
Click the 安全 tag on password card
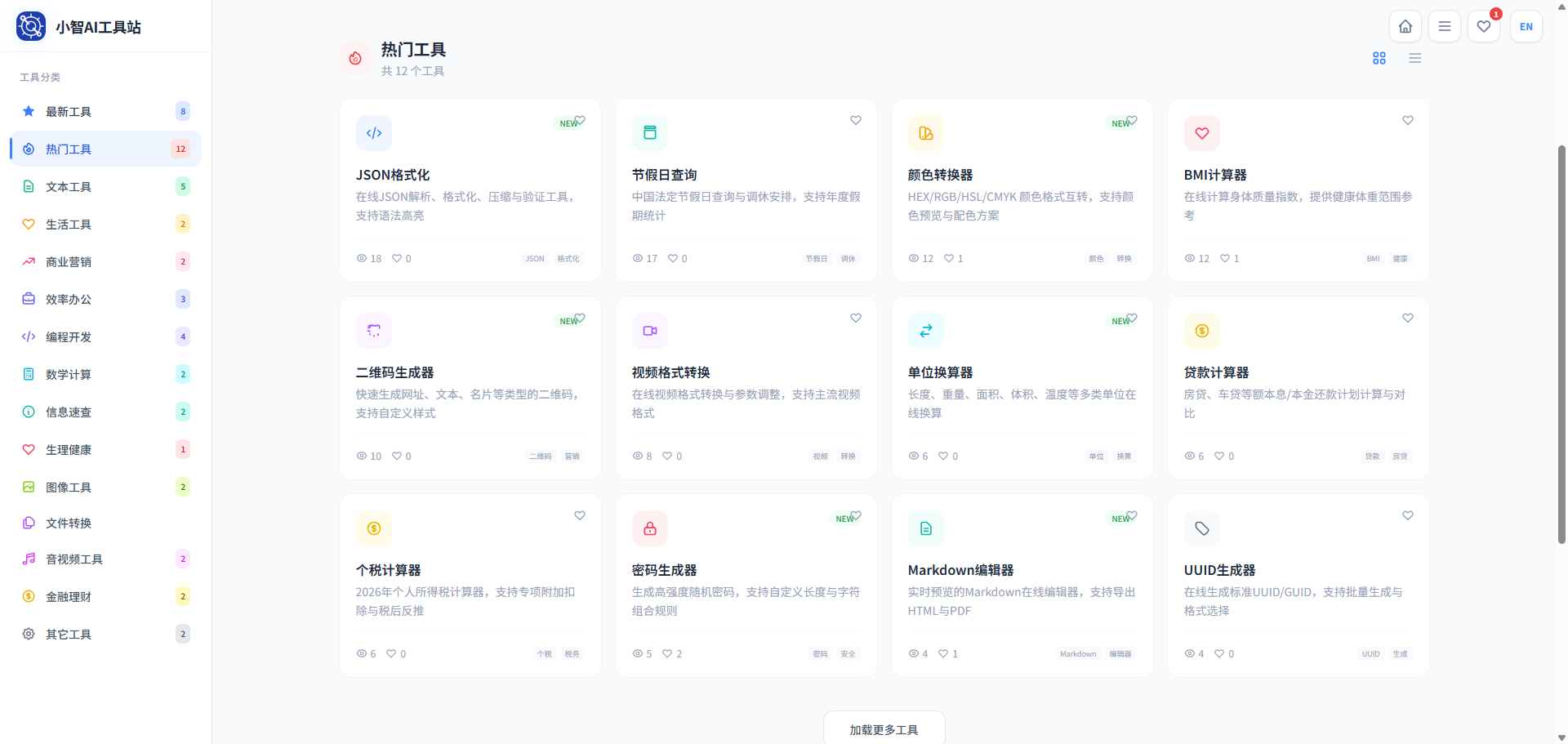(x=849, y=654)
